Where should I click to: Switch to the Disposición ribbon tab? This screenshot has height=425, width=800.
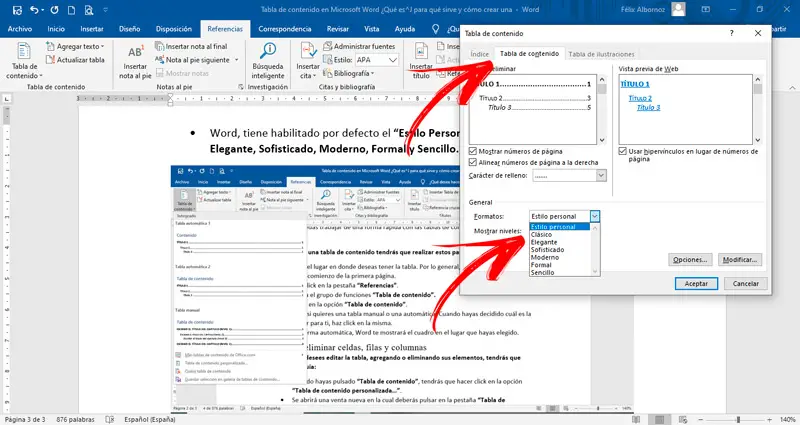point(174,29)
